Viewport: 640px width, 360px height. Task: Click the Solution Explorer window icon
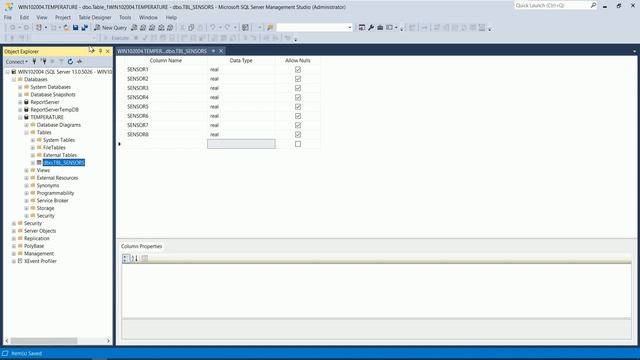(x=362, y=27)
